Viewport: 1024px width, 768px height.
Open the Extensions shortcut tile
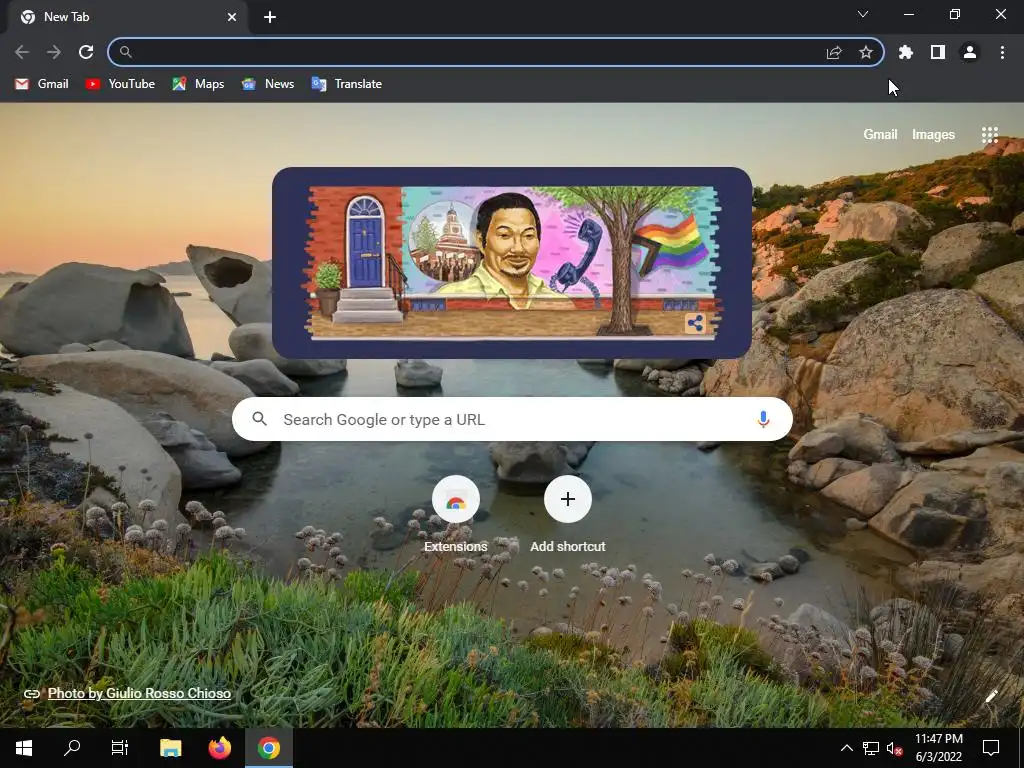[456, 515]
